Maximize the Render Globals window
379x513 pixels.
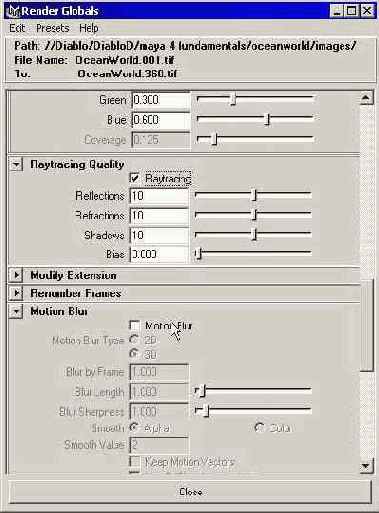click(x=352, y=11)
